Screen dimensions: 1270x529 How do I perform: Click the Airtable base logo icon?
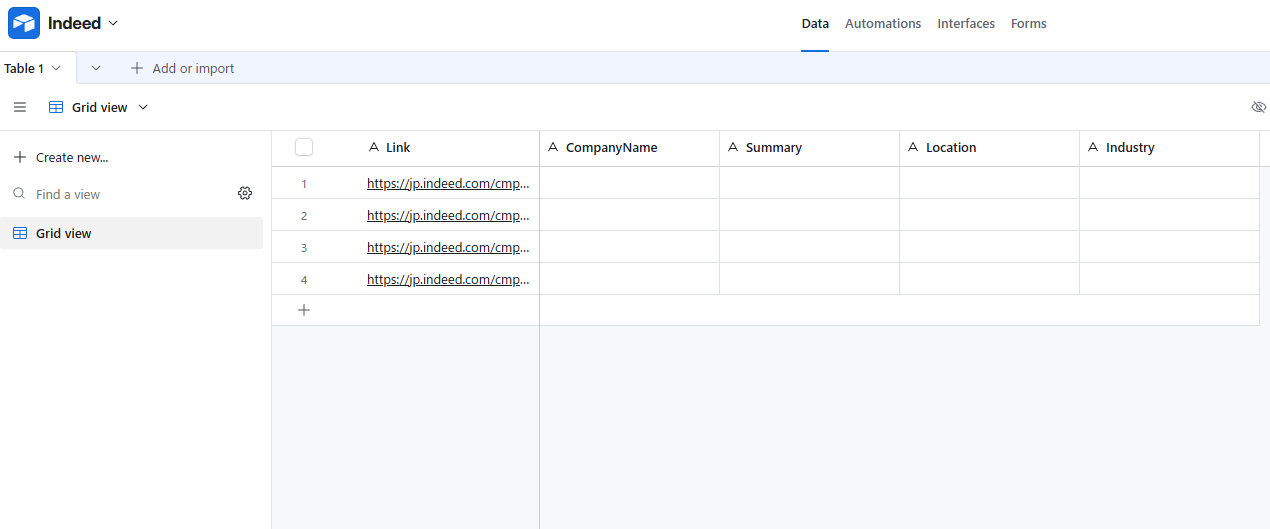(24, 23)
